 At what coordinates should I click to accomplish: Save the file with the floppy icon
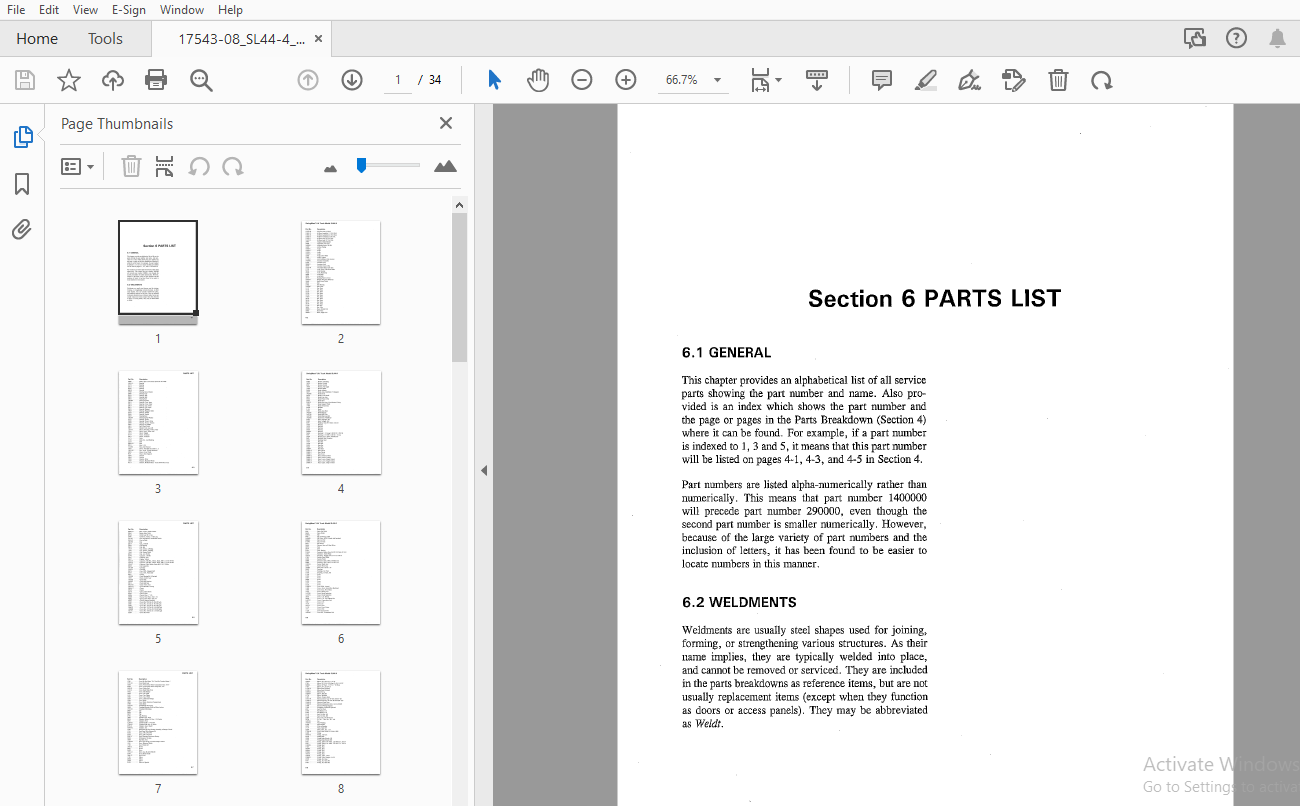tap(25, 80)
